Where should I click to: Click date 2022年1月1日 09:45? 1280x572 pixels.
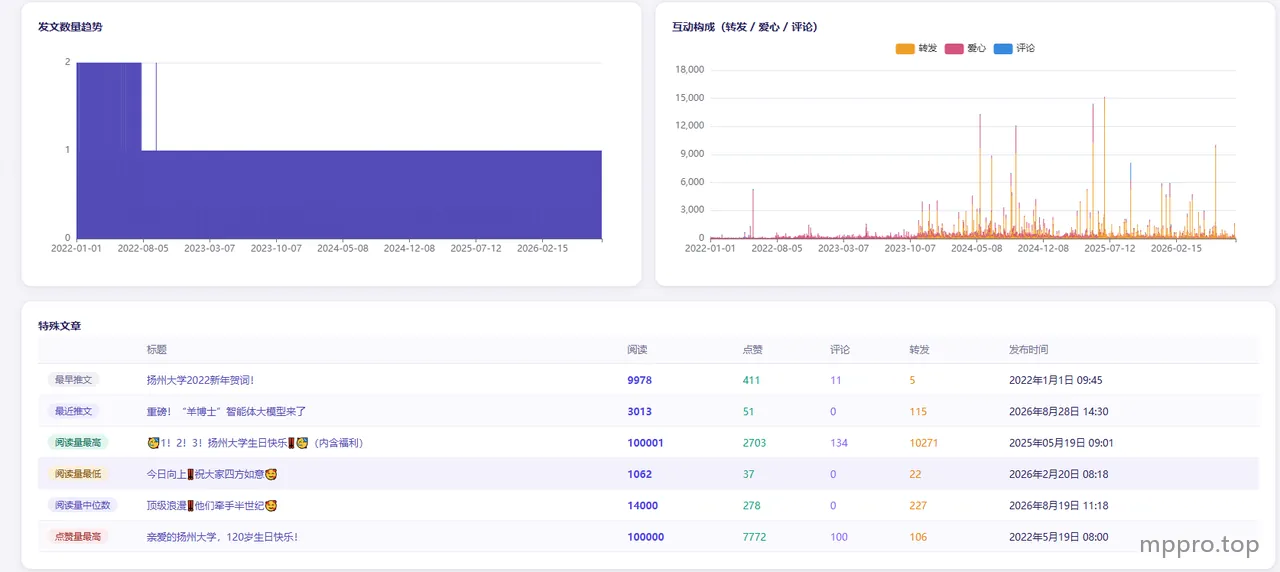1055,380
